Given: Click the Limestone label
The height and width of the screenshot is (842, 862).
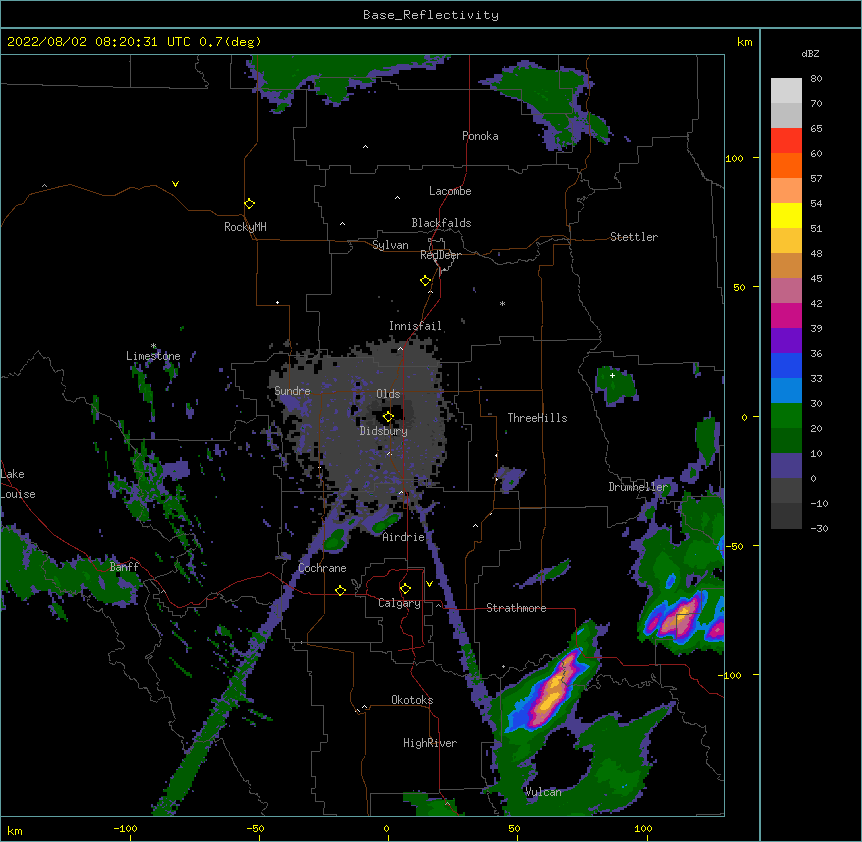Looking at the screenshot, I should 153,356.
